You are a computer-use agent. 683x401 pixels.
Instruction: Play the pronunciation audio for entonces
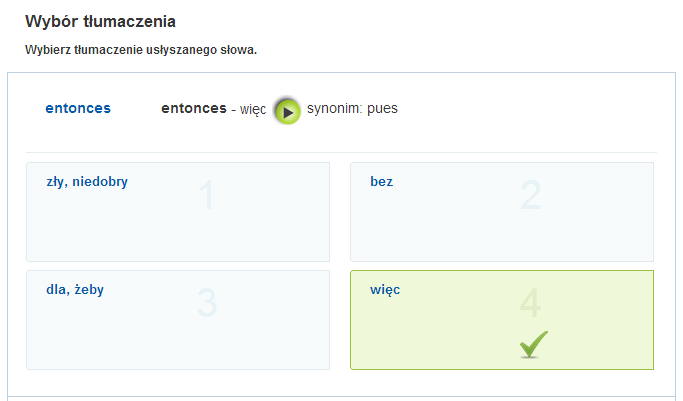pyautogui.click(x=287, y=111)
